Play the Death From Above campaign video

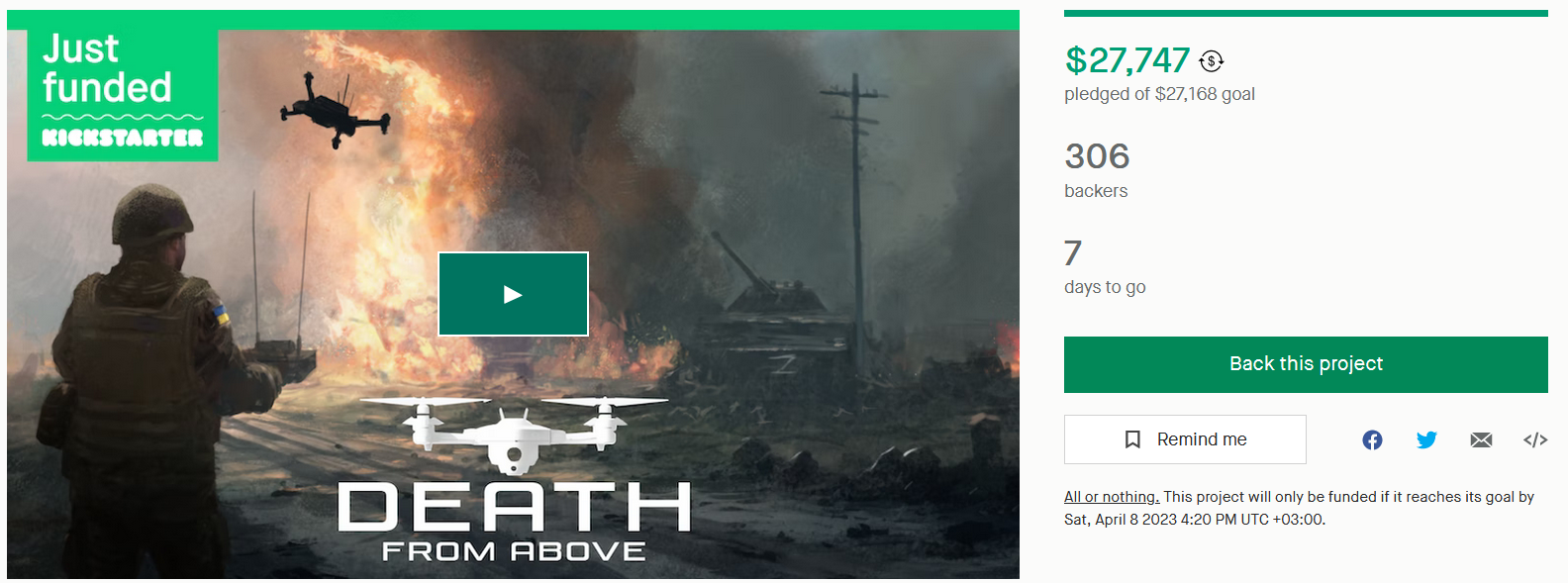click(513, 294)
